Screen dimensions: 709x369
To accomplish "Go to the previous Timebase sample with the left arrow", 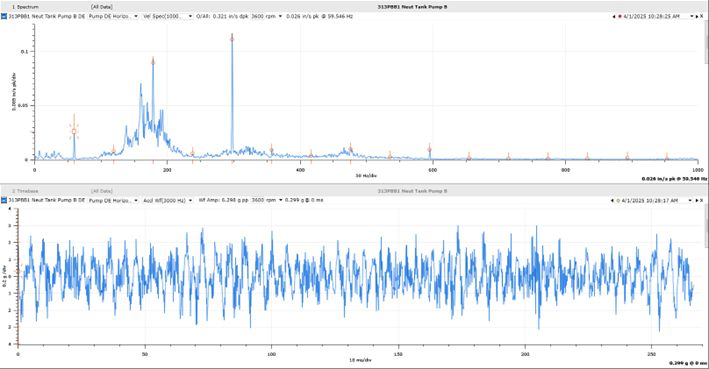I will click(x=612, y=200).
